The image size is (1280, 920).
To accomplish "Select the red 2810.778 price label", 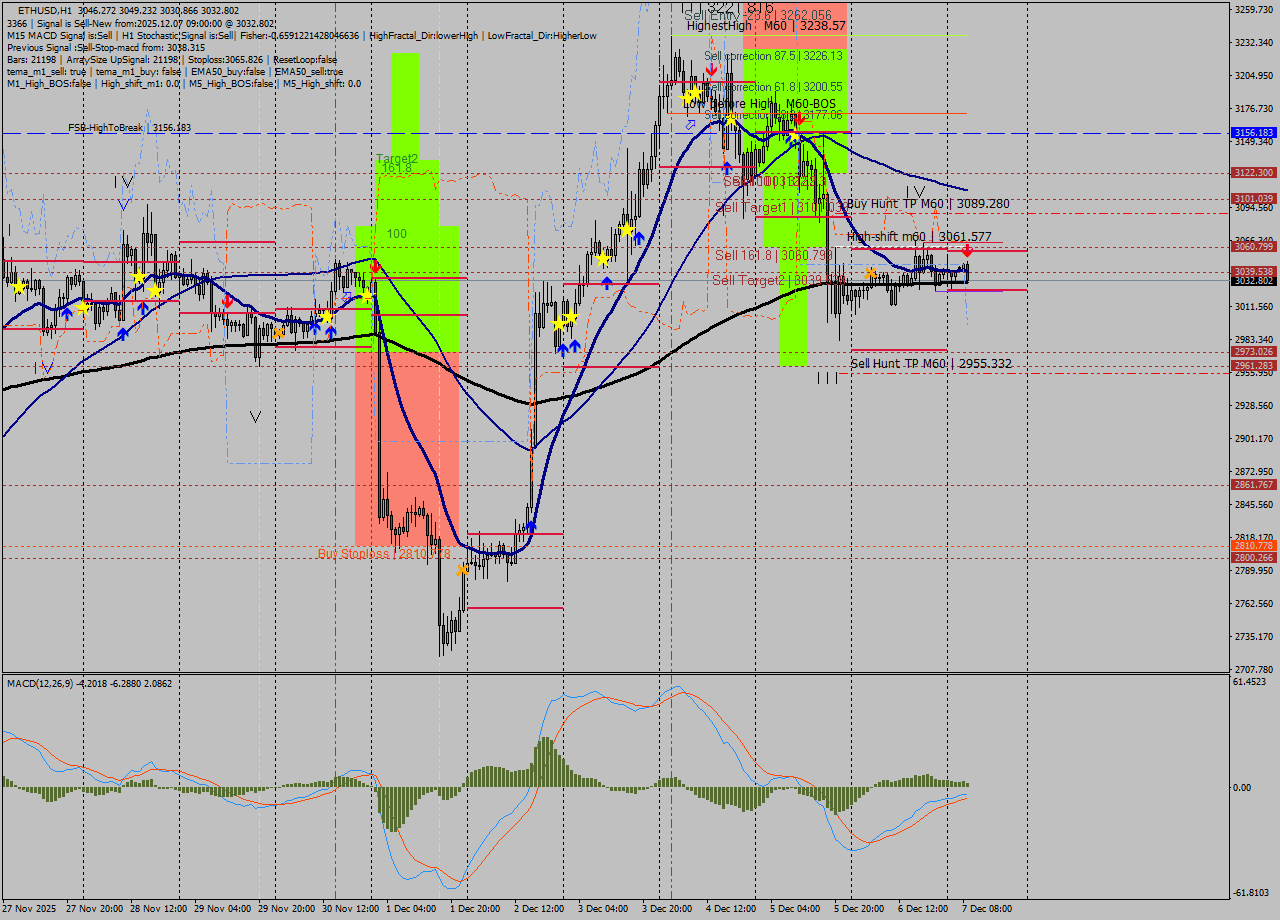I will point(1255,548).
